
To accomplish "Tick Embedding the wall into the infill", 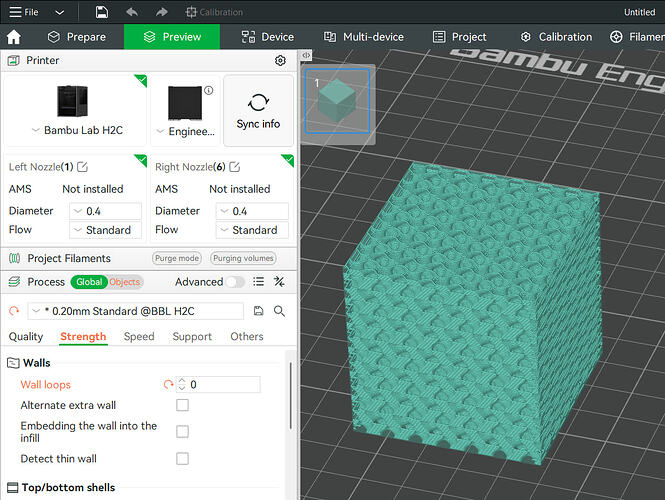I will tap(182, 432).
